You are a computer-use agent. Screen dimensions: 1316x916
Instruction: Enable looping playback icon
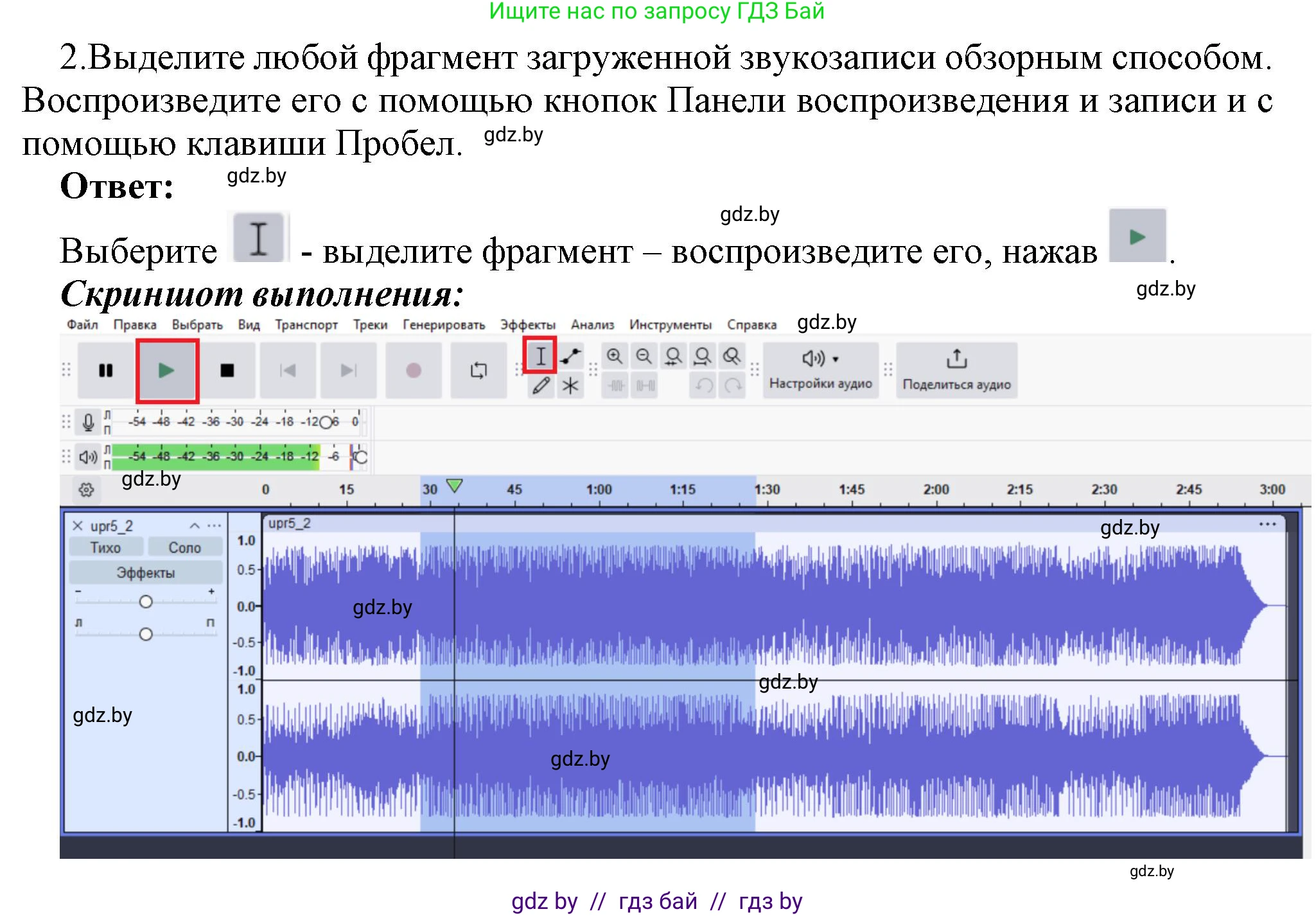tap(479, 371)
